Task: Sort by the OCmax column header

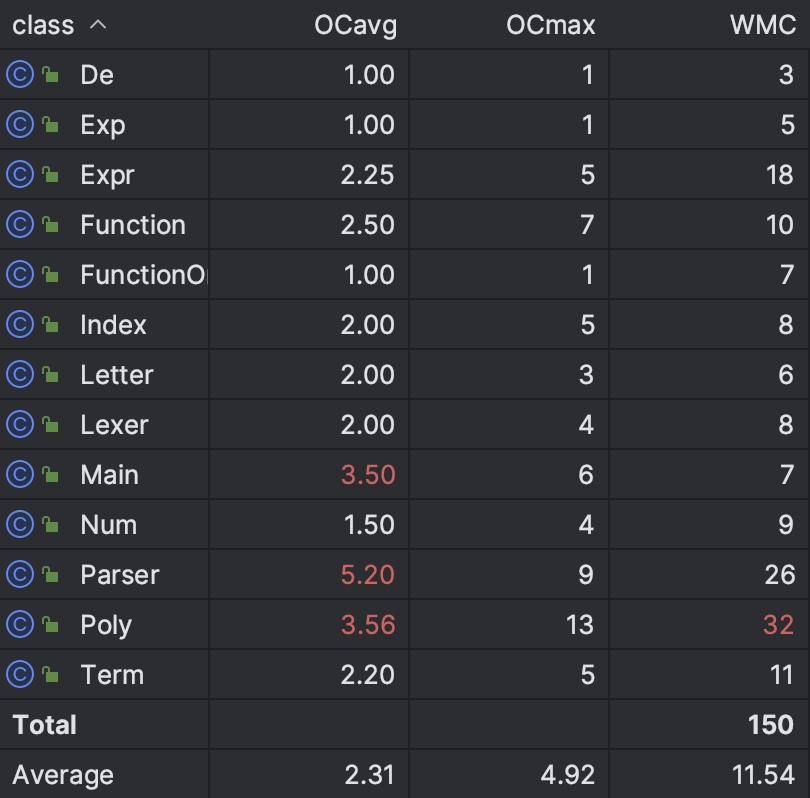Action: tap(551, 25)
